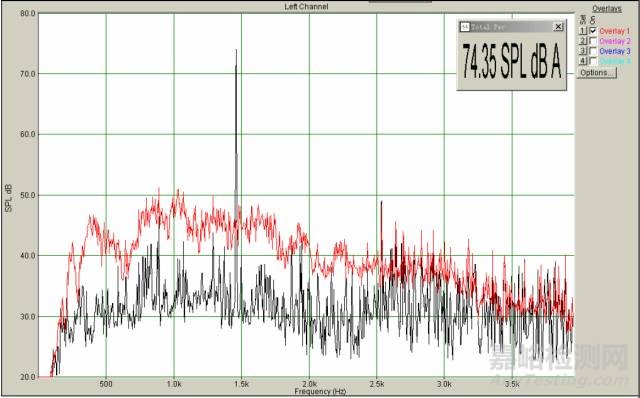Click the Overlays heading link
This screenshot has width=640, height=398.
[x=607, y=9]
